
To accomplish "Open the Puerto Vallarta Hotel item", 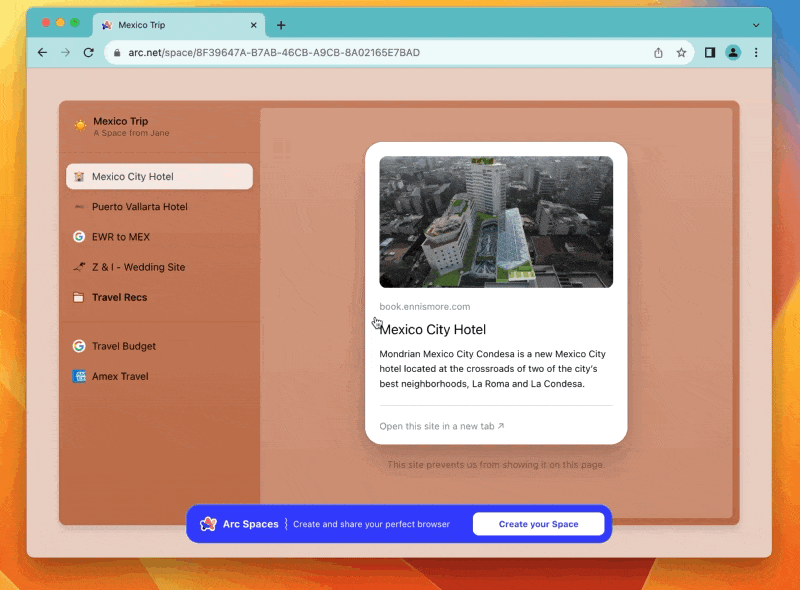I will [x=159, y=207].
